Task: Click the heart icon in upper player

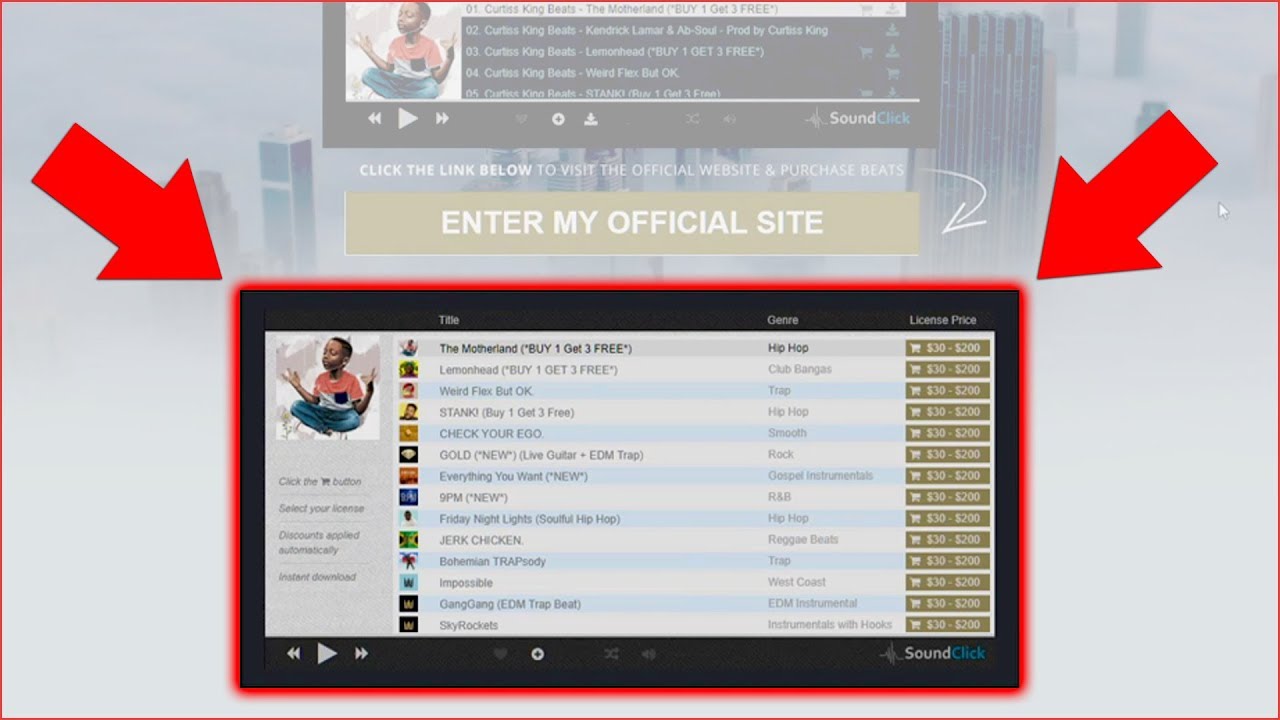Action: coord(521,119)
